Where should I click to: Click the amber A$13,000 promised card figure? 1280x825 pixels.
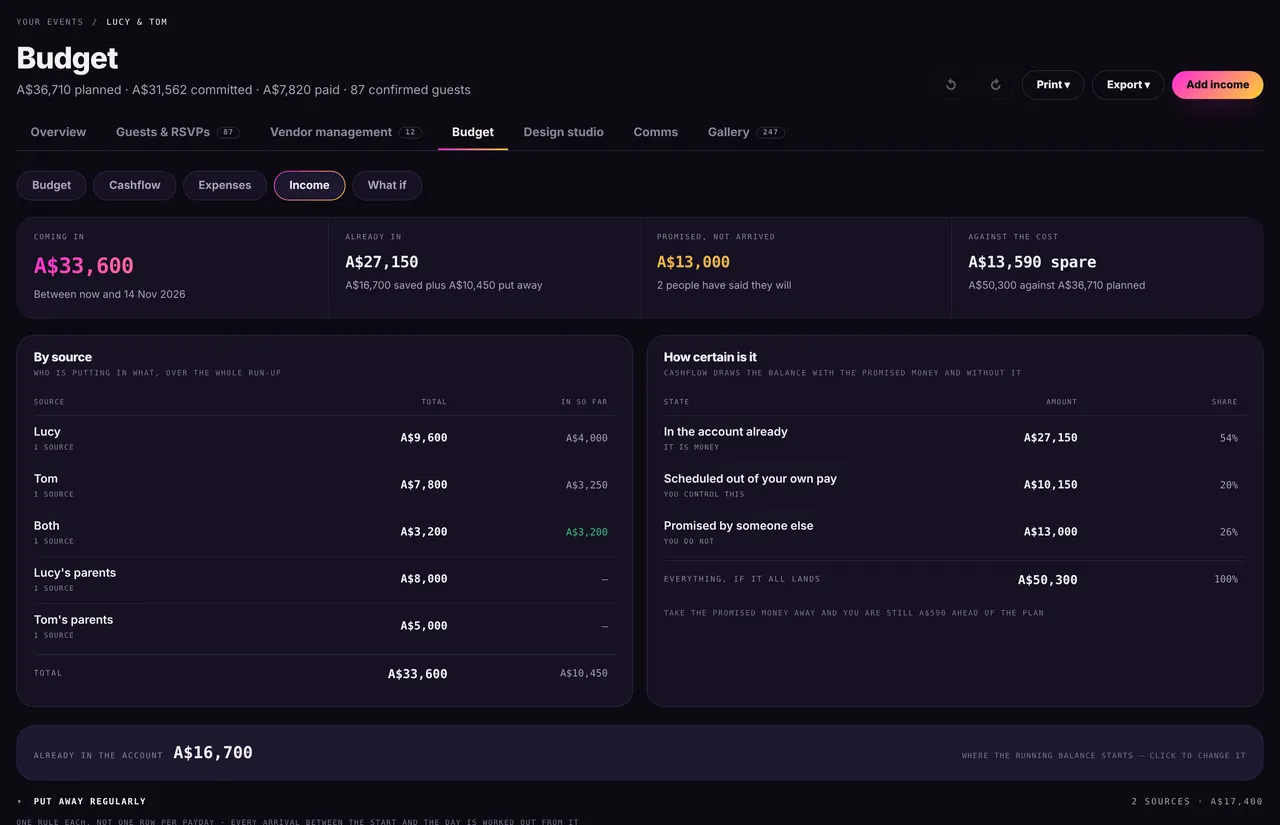point(693,262)
